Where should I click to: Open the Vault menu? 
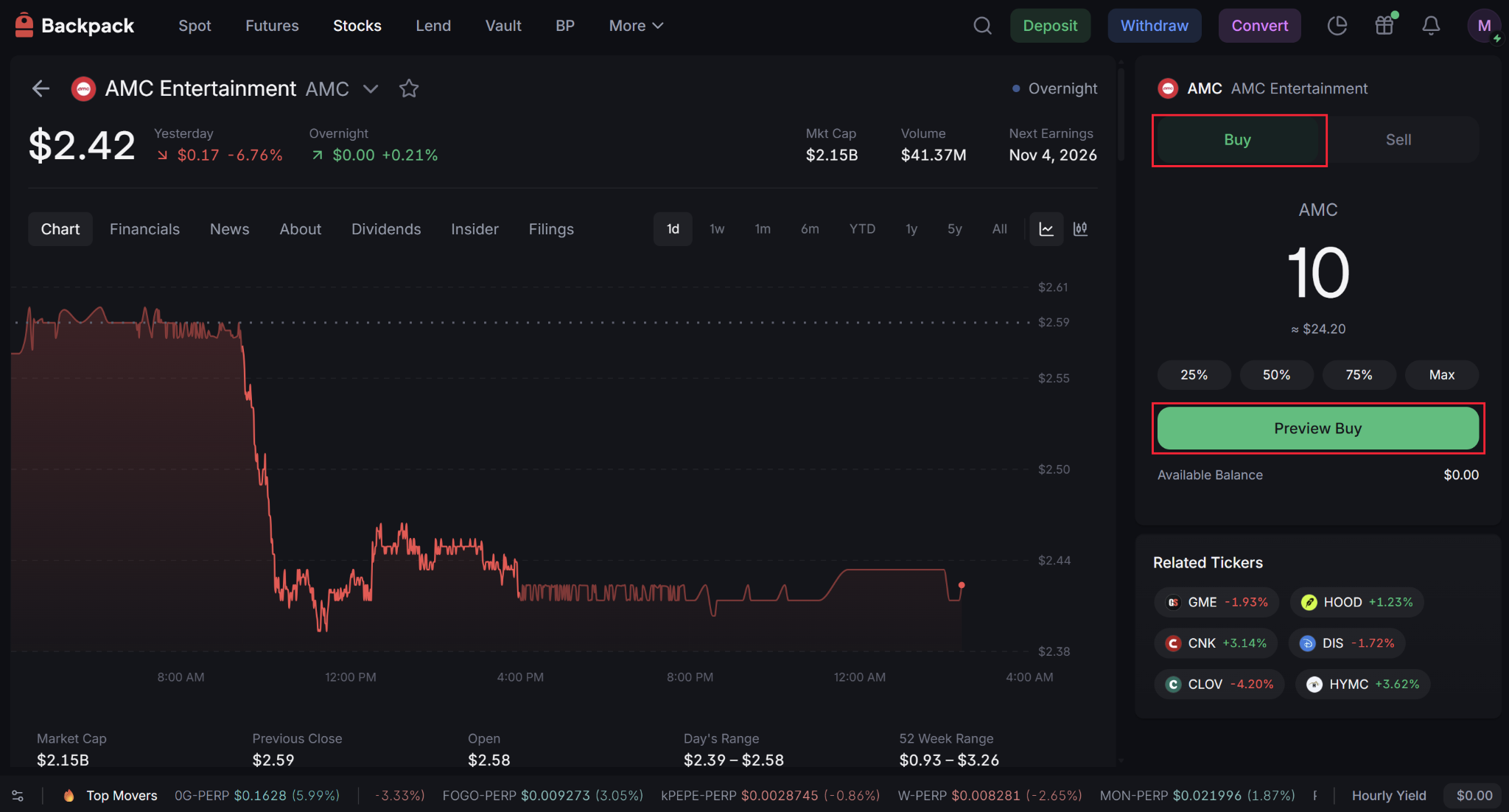click(x=503, y=26)
